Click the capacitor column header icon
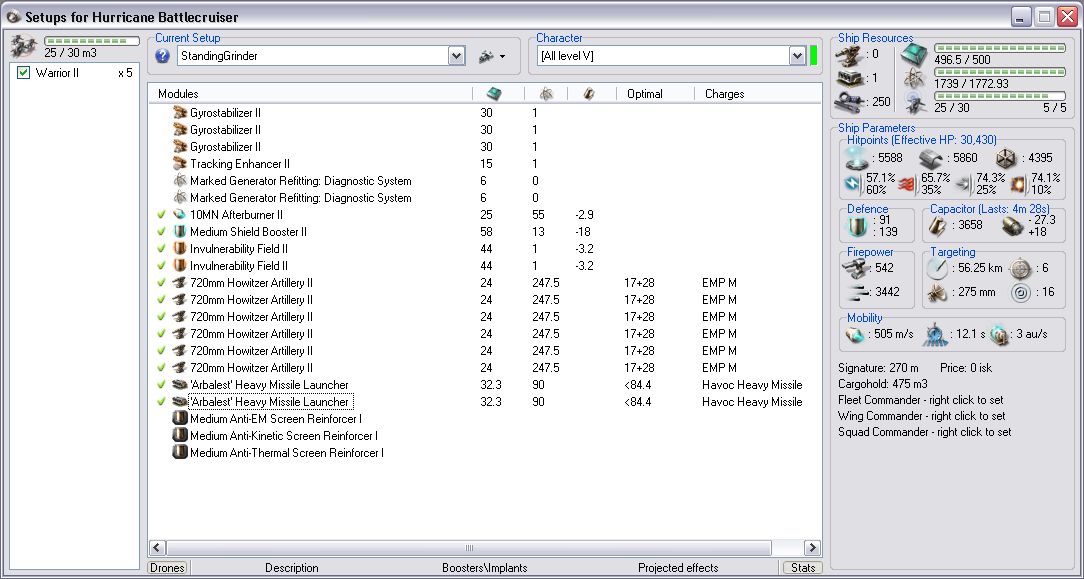Image resolution: width=1084 pixels, height=579 pixels. point(588,94)
